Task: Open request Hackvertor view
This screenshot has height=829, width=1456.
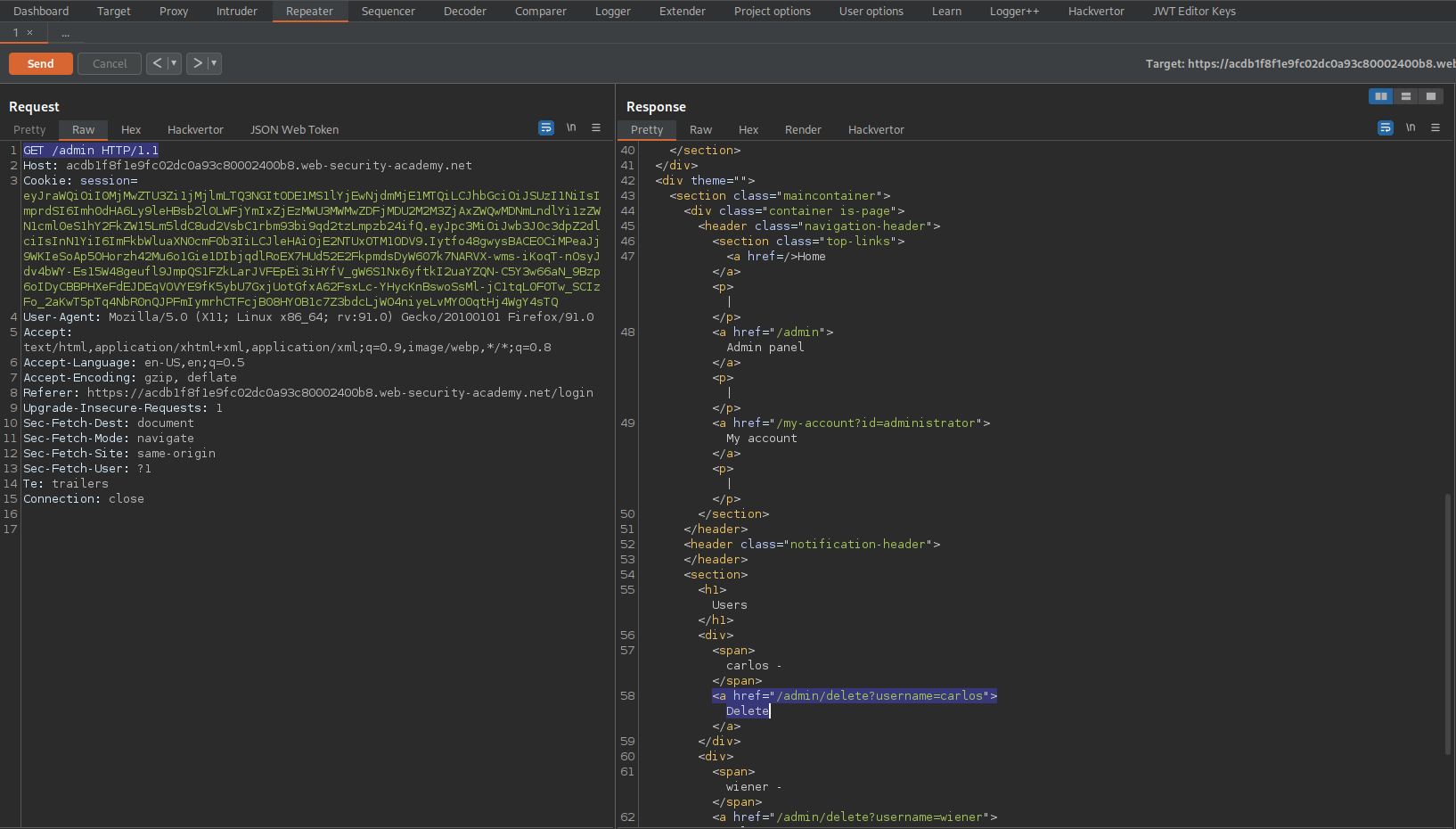Action: pyautogui.click(x=195, y=130)
